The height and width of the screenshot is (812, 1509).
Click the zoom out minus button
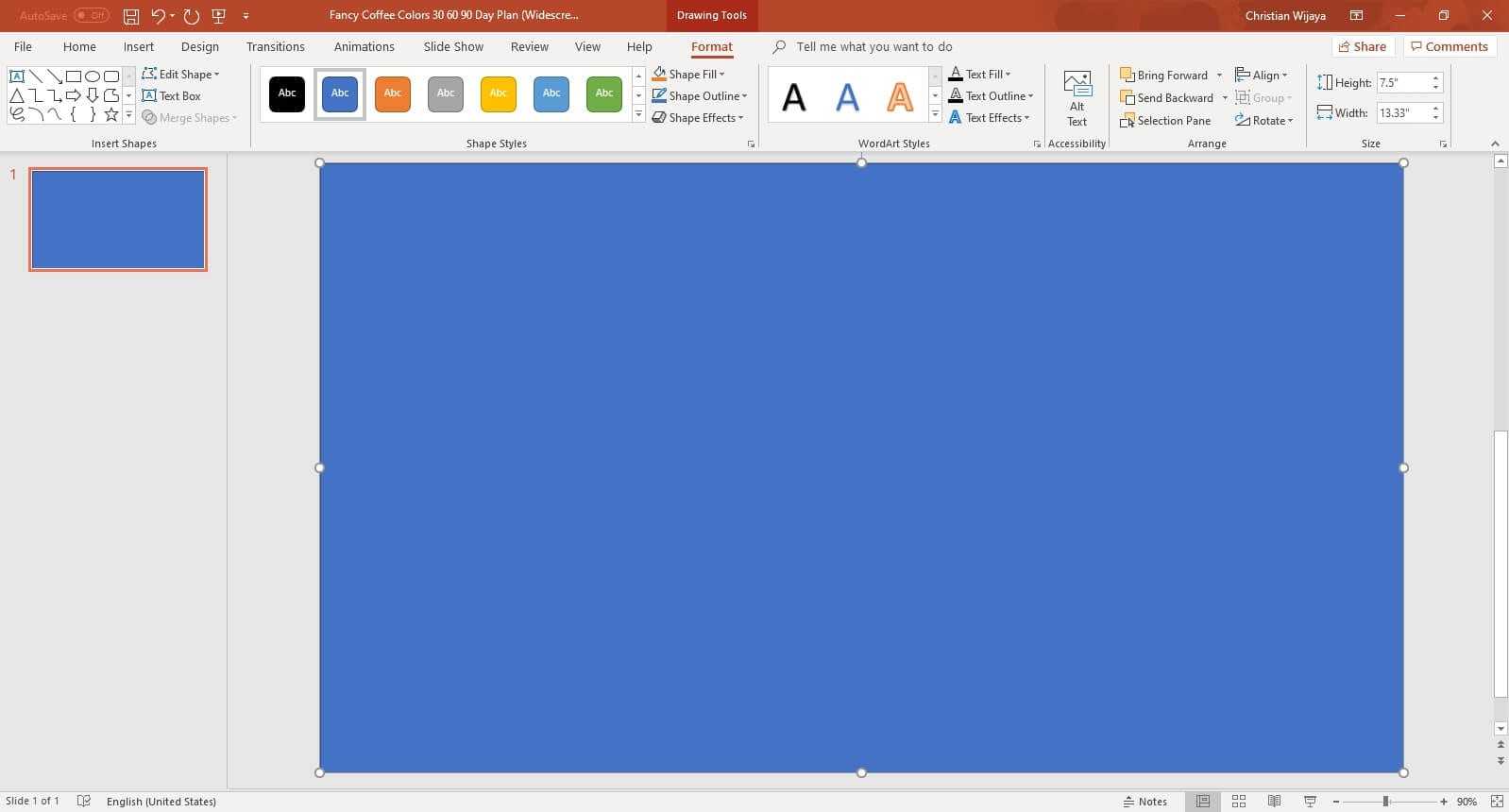1336,801
